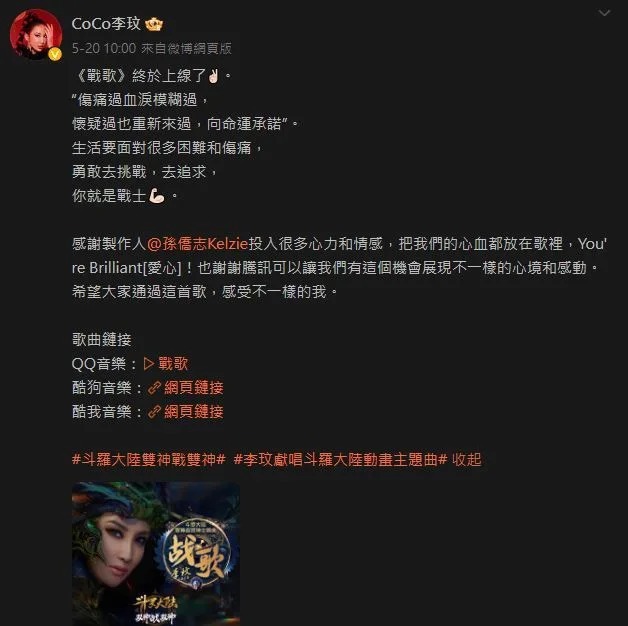Open the #斗羅大陸雙神戰雙神# hashtag

(149, 459)
